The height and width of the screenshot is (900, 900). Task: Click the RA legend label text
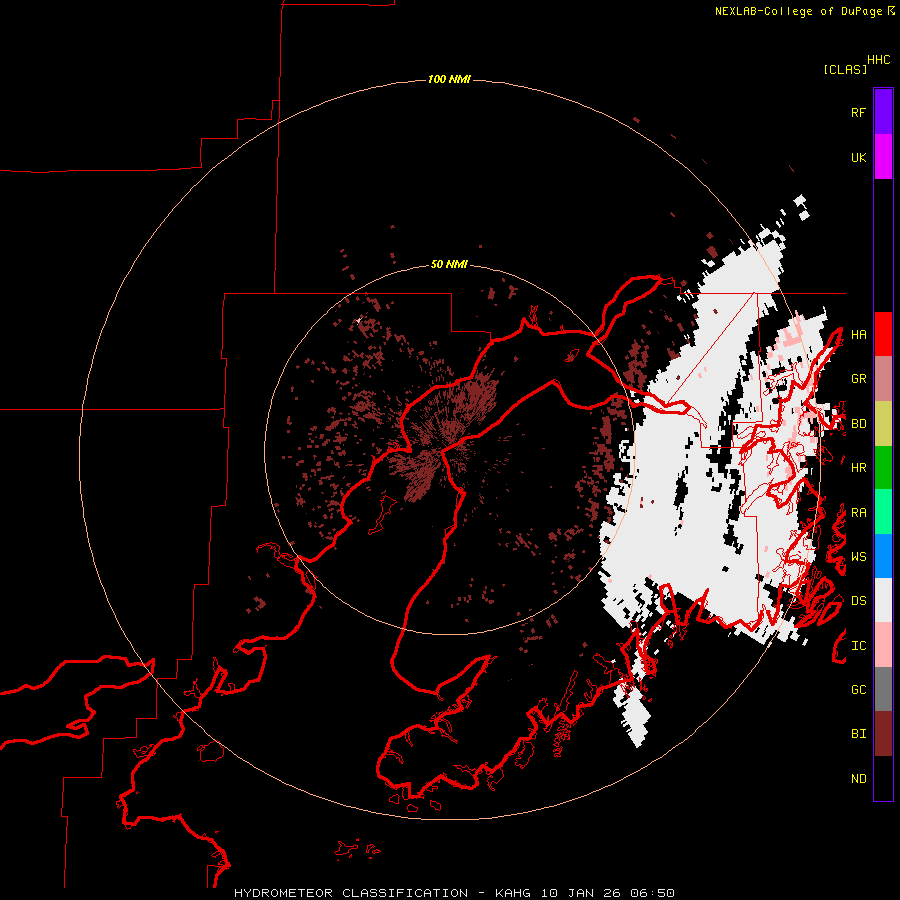click(x=858, y=513)
